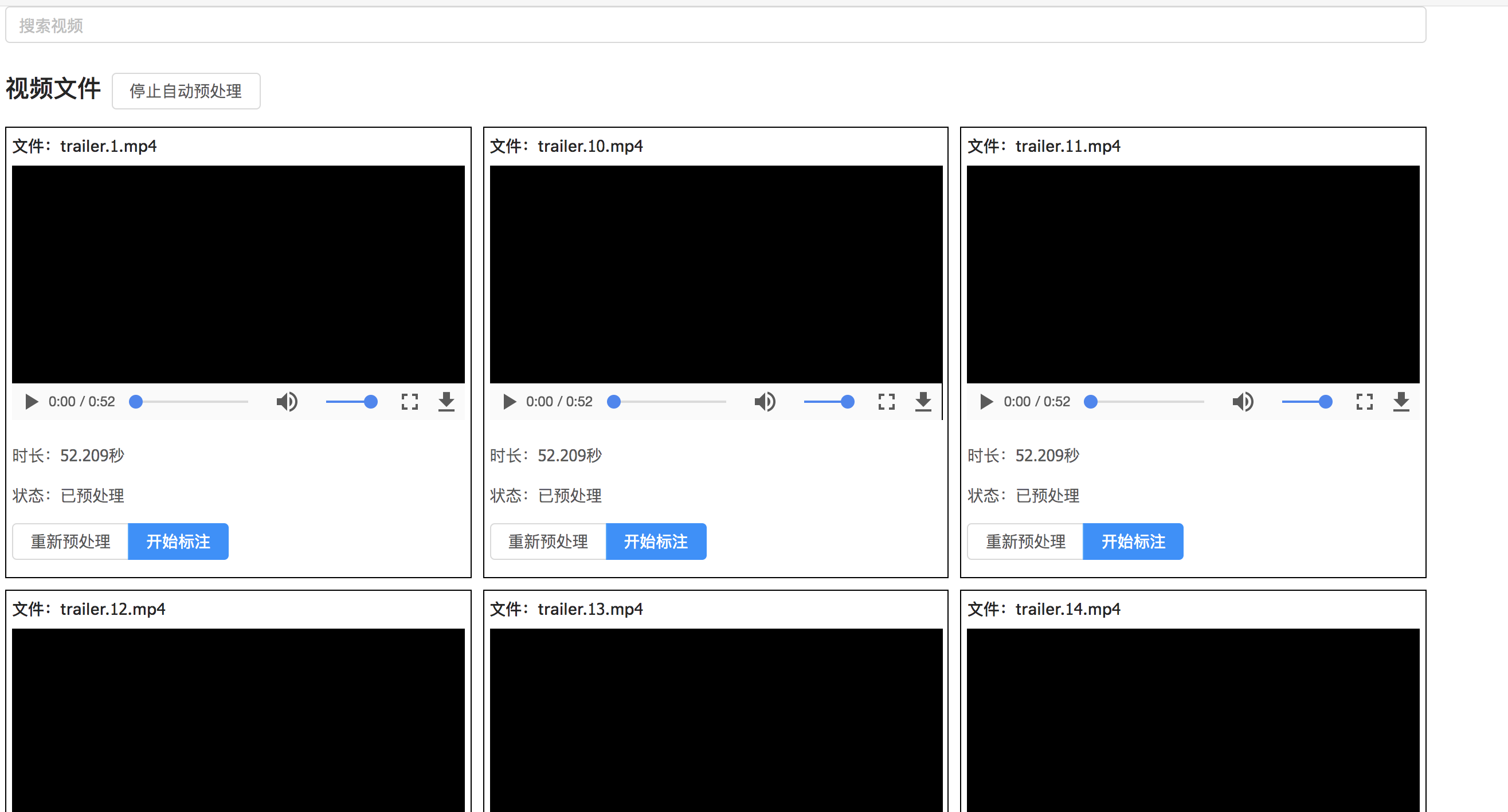Image resolution: width=1508 pixels, height=812 pixels.
Task: Play the trailer.11.mp4 video
Action: [x=986, y=402]
